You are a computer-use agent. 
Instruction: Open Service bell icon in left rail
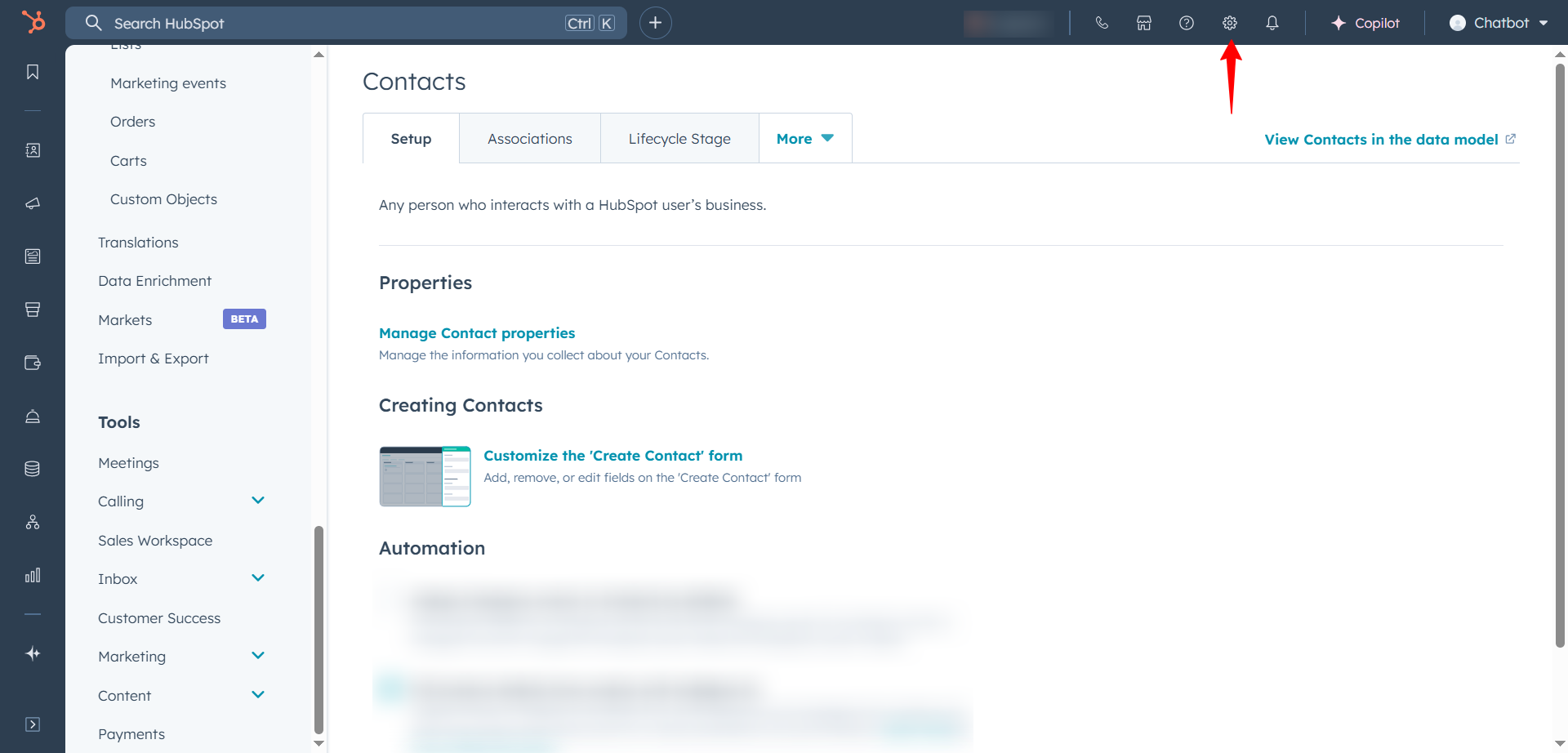tap(33, 417)
